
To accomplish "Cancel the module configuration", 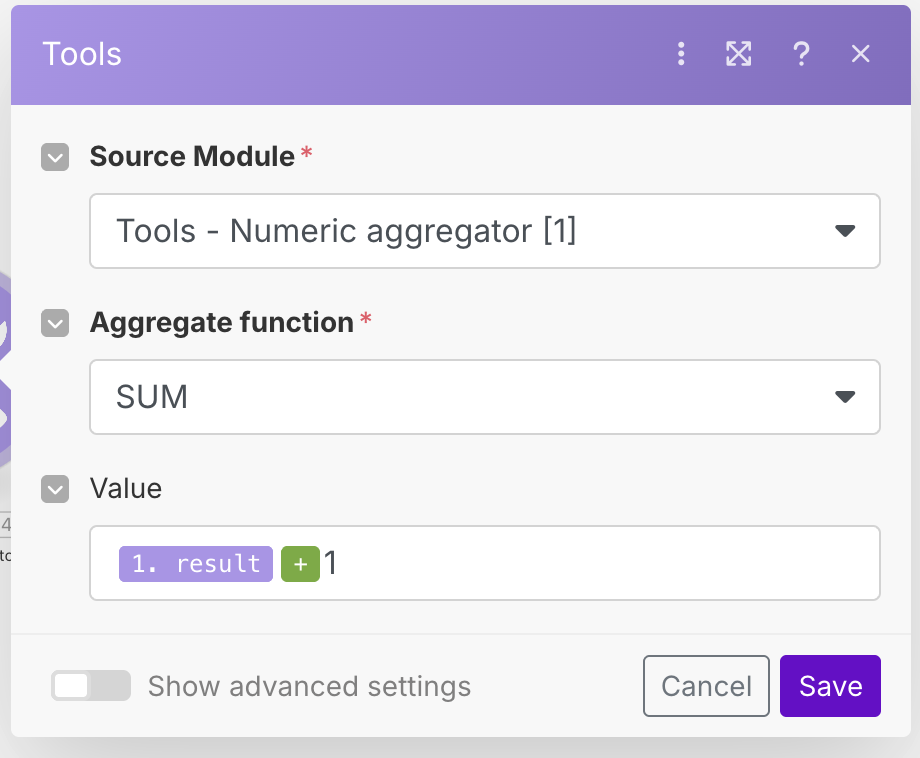I will coord(706,686).
